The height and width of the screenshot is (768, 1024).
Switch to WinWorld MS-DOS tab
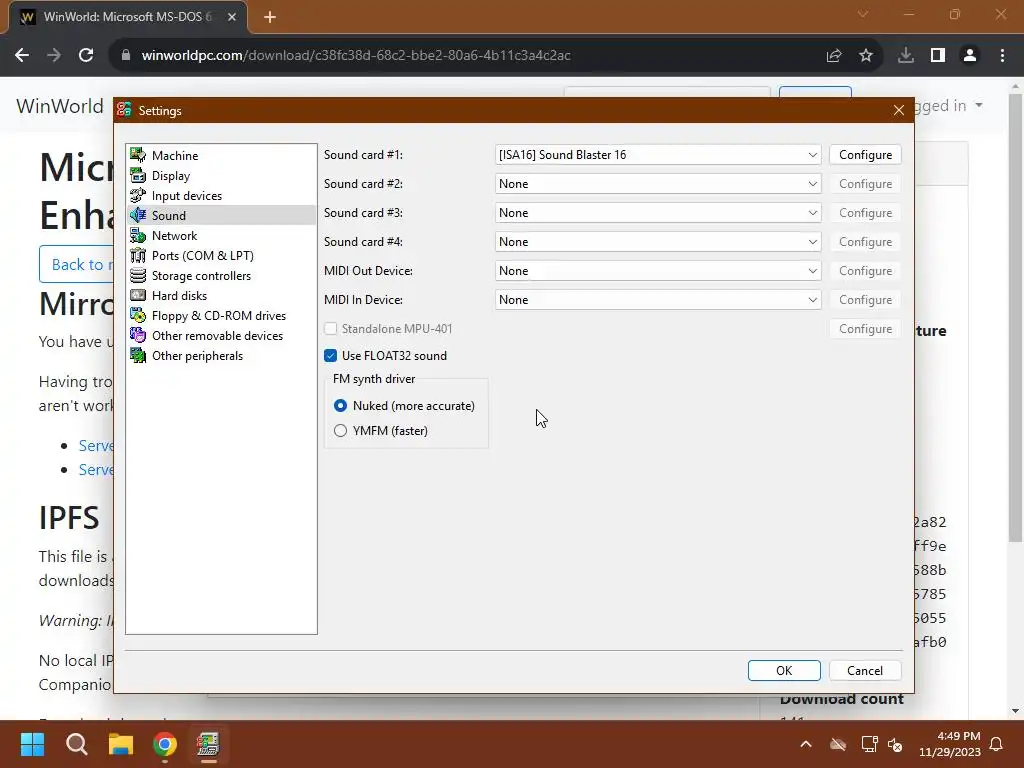pos(128,17)
